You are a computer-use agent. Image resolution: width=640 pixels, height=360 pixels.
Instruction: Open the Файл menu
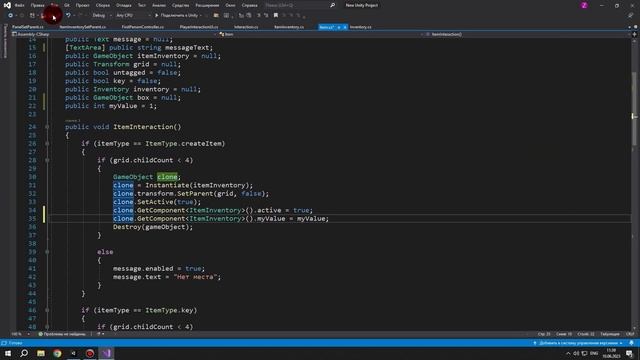[x=19, y=5]
